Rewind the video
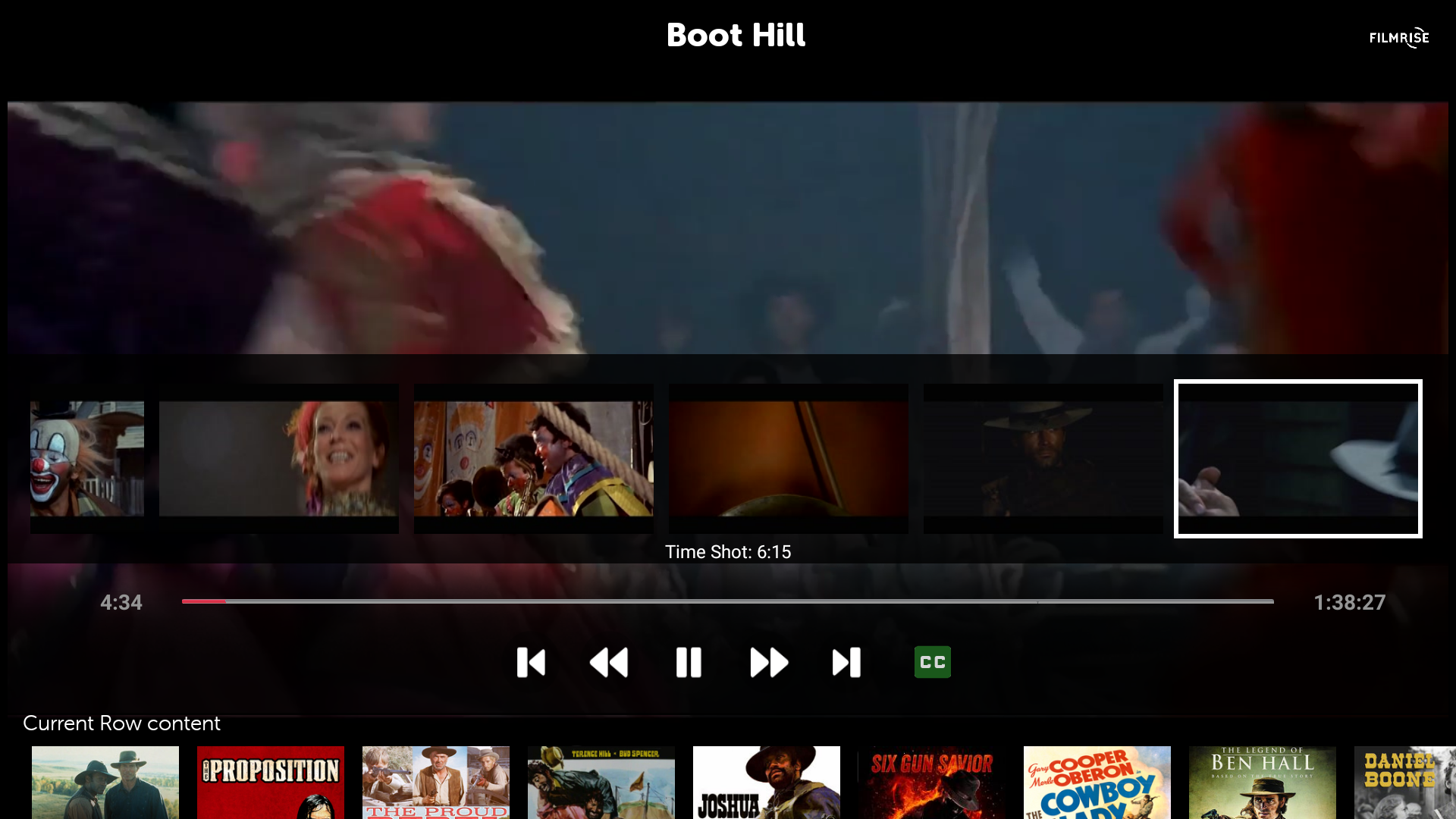 (x=609, y=661)
